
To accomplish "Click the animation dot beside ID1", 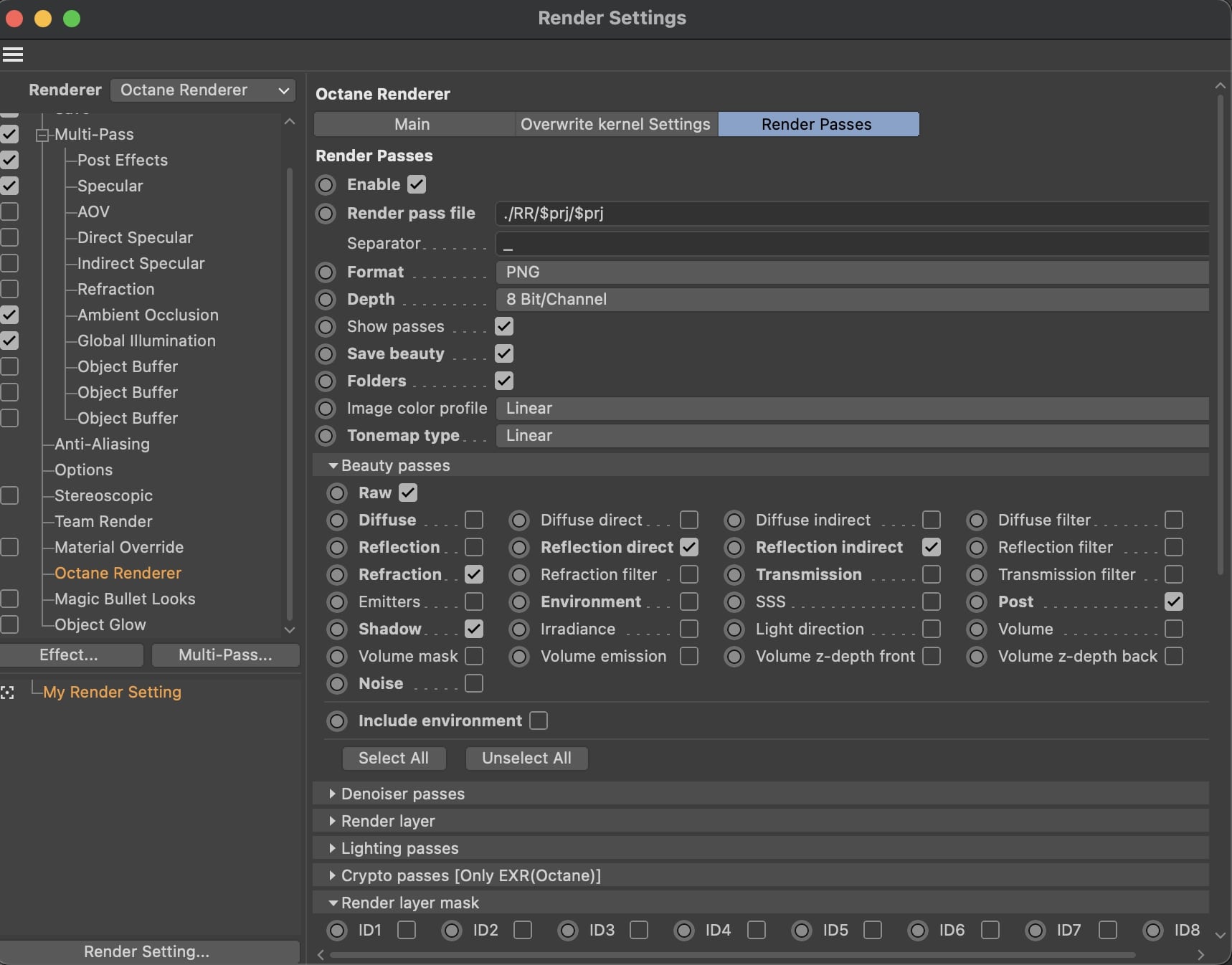I will point(337,931).
